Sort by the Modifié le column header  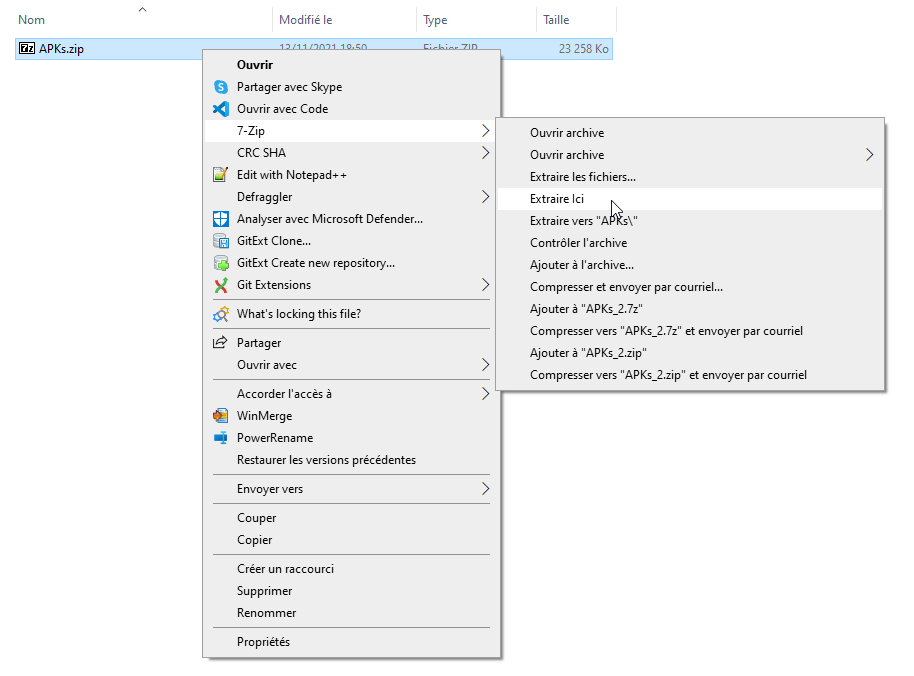tap(344, 20)
